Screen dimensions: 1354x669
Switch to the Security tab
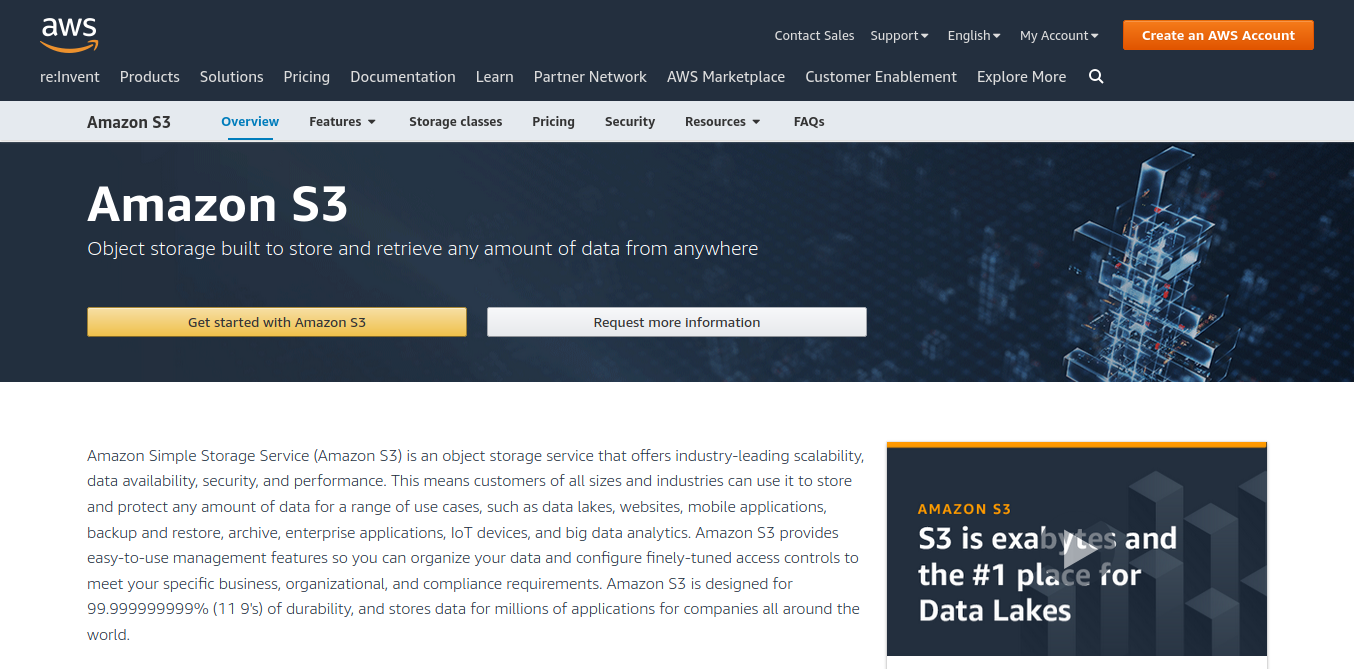pyautogui.click(x=630, y=121)
